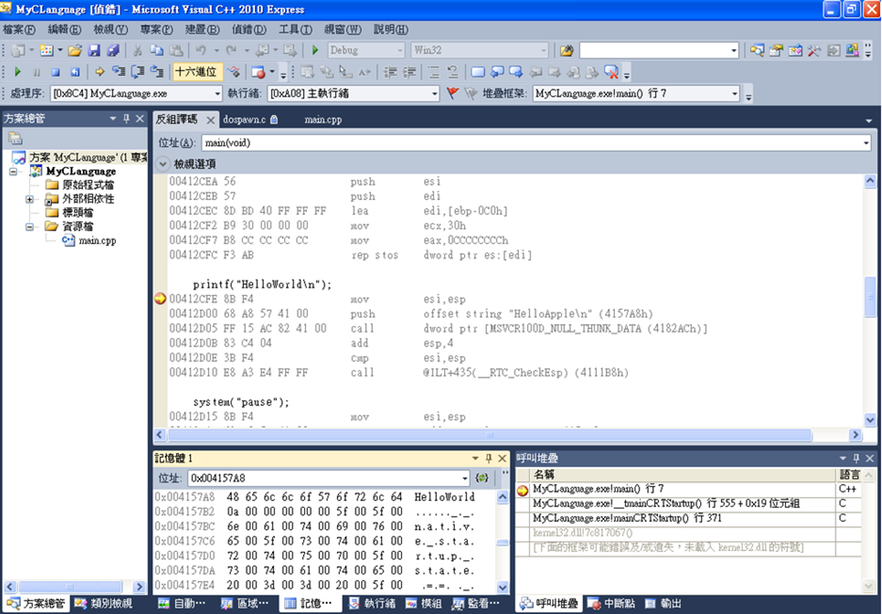Go to the previous bookmark icon
The width and height of the screenshot is (882, 614).
[497, 72]
